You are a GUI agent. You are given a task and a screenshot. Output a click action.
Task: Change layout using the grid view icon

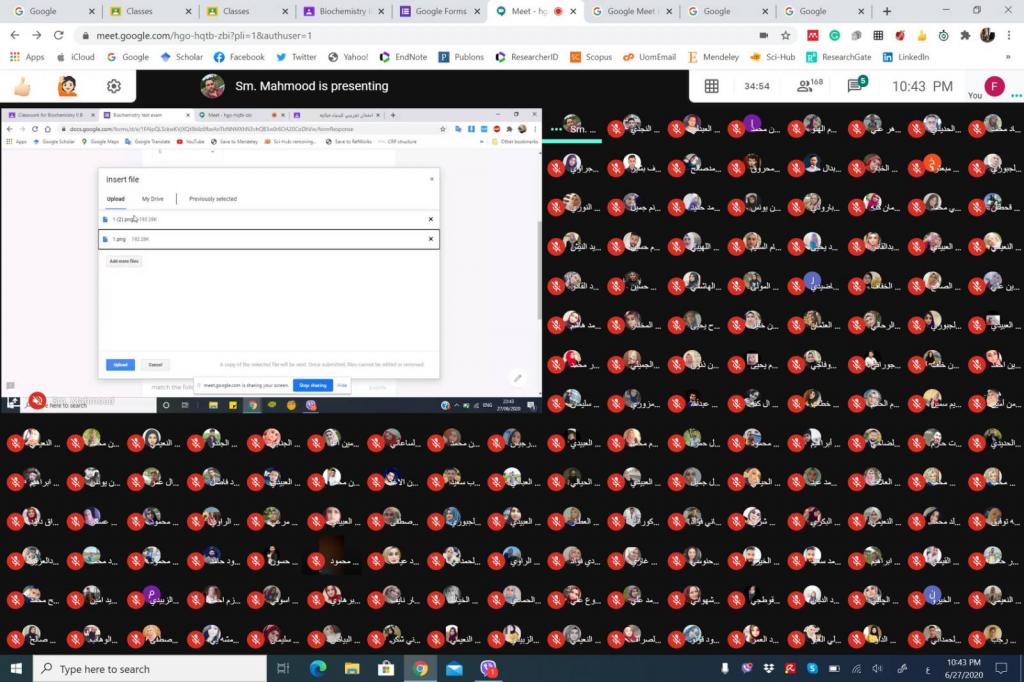point(712,86)
